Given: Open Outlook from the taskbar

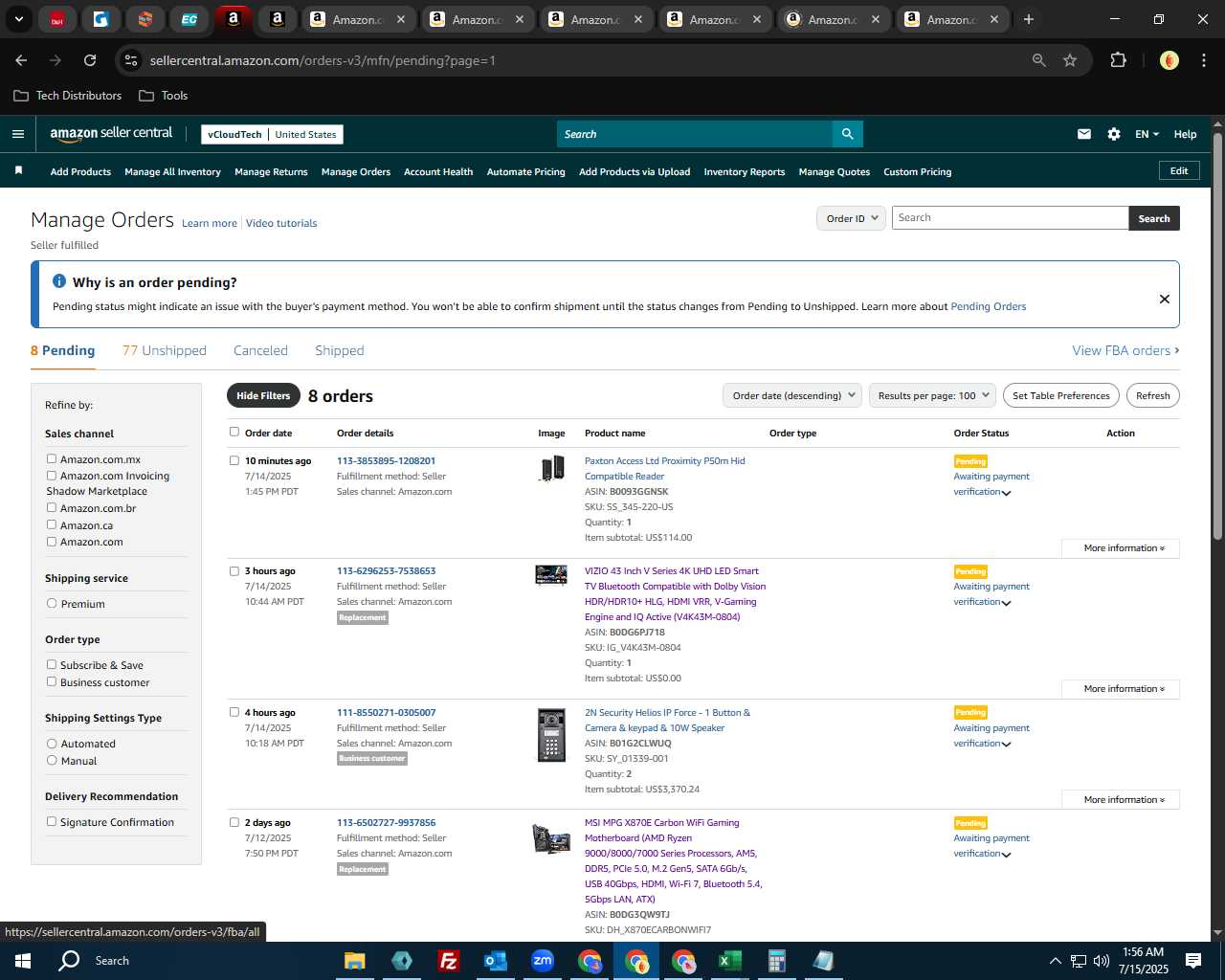Looking at the screenshot, I should pyautogui.click(x=495, y=961).
